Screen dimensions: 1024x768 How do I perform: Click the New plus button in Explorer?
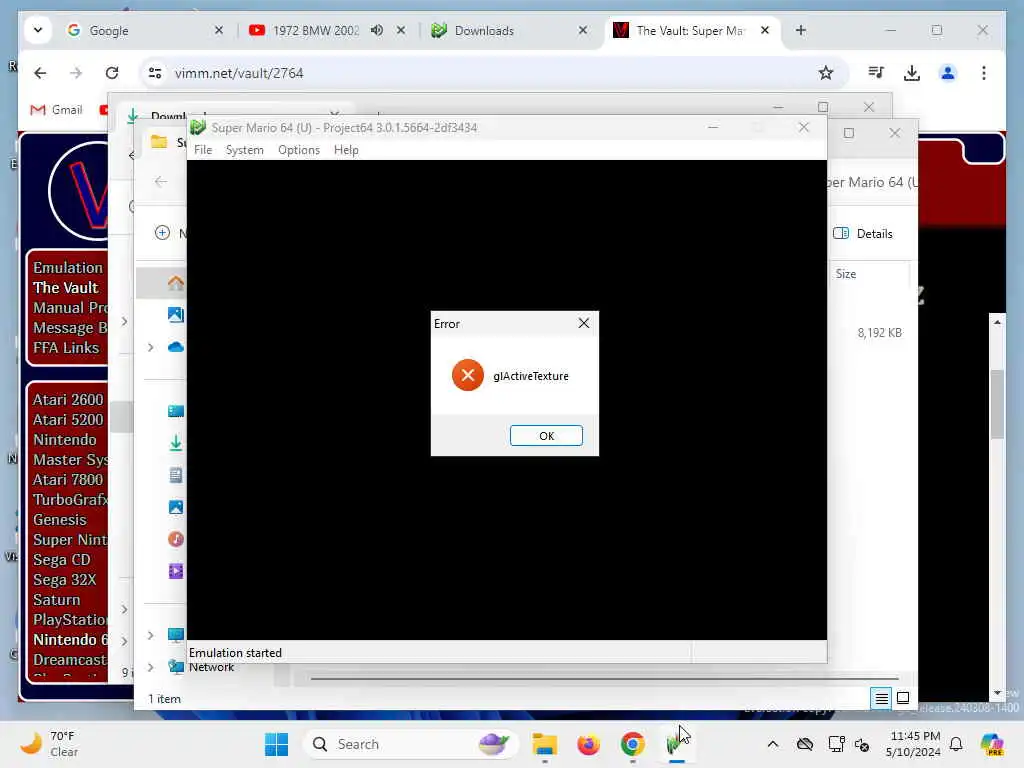tap(163, 232)
